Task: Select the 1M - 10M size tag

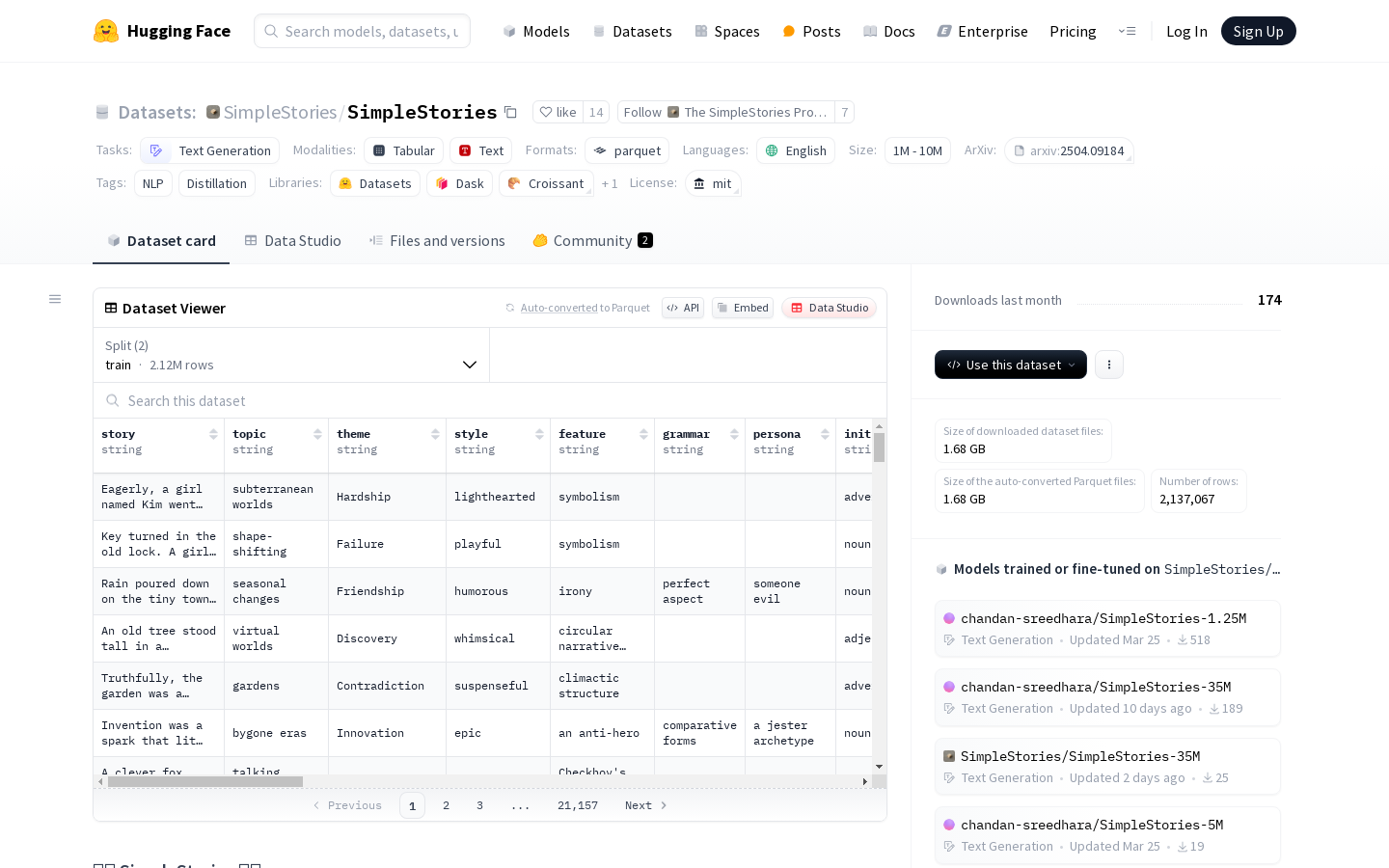Action: [917, 150]
